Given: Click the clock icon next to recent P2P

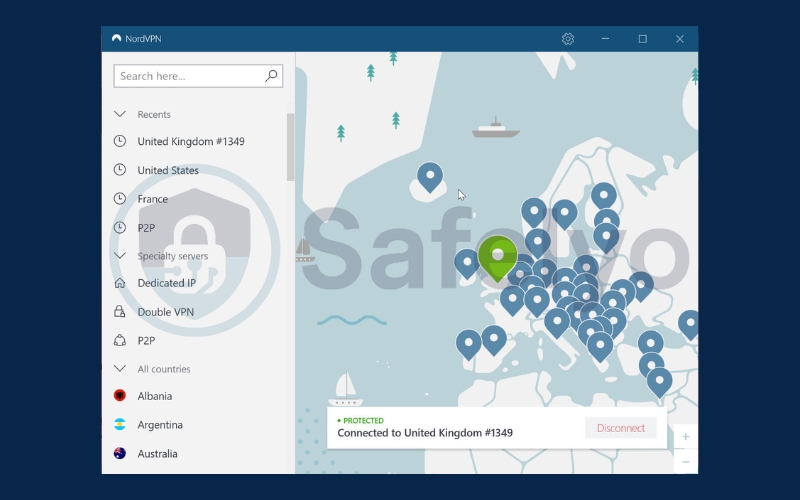Looking at the screenshot, I should coord(120,228).
